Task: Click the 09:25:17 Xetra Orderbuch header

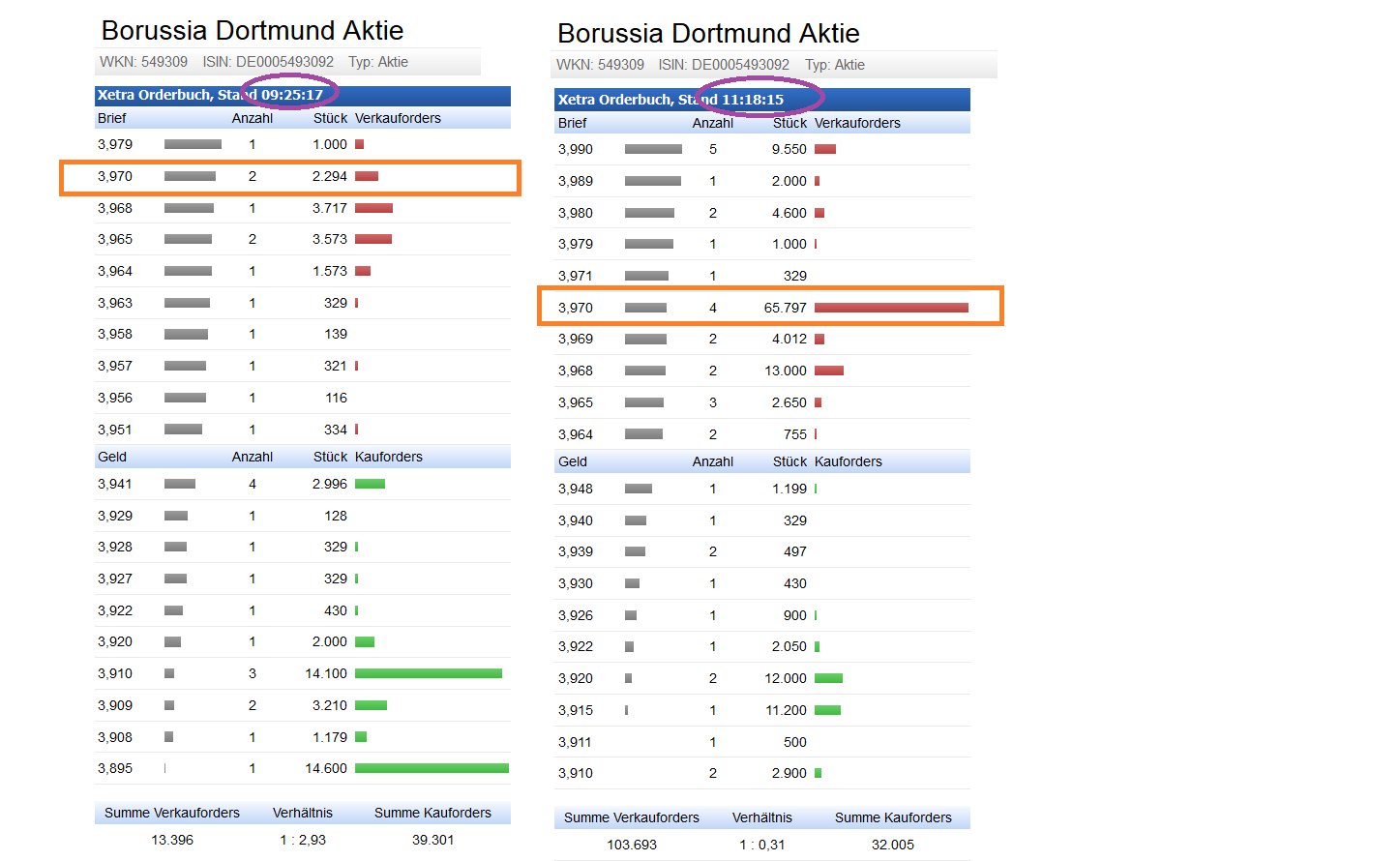Action: coord(303,95)
